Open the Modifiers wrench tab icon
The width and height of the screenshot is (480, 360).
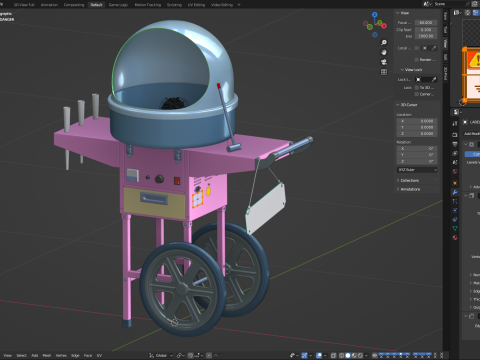tap(455, 192)
